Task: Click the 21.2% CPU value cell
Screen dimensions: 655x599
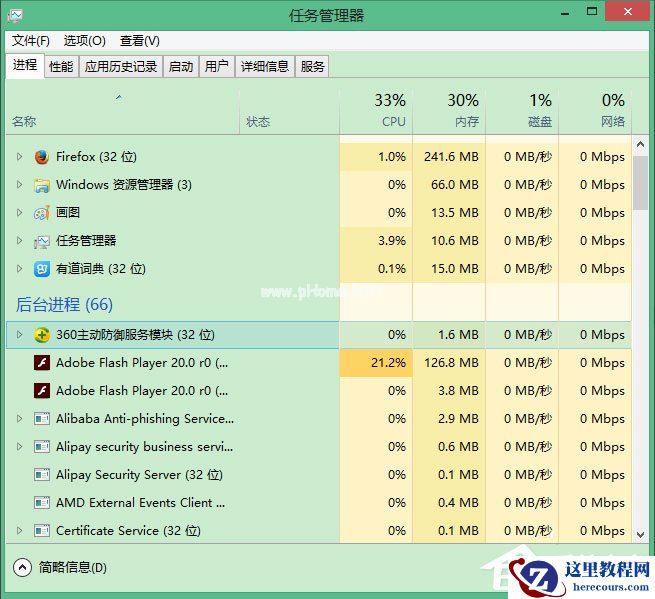Action: [x=376, y=363]
